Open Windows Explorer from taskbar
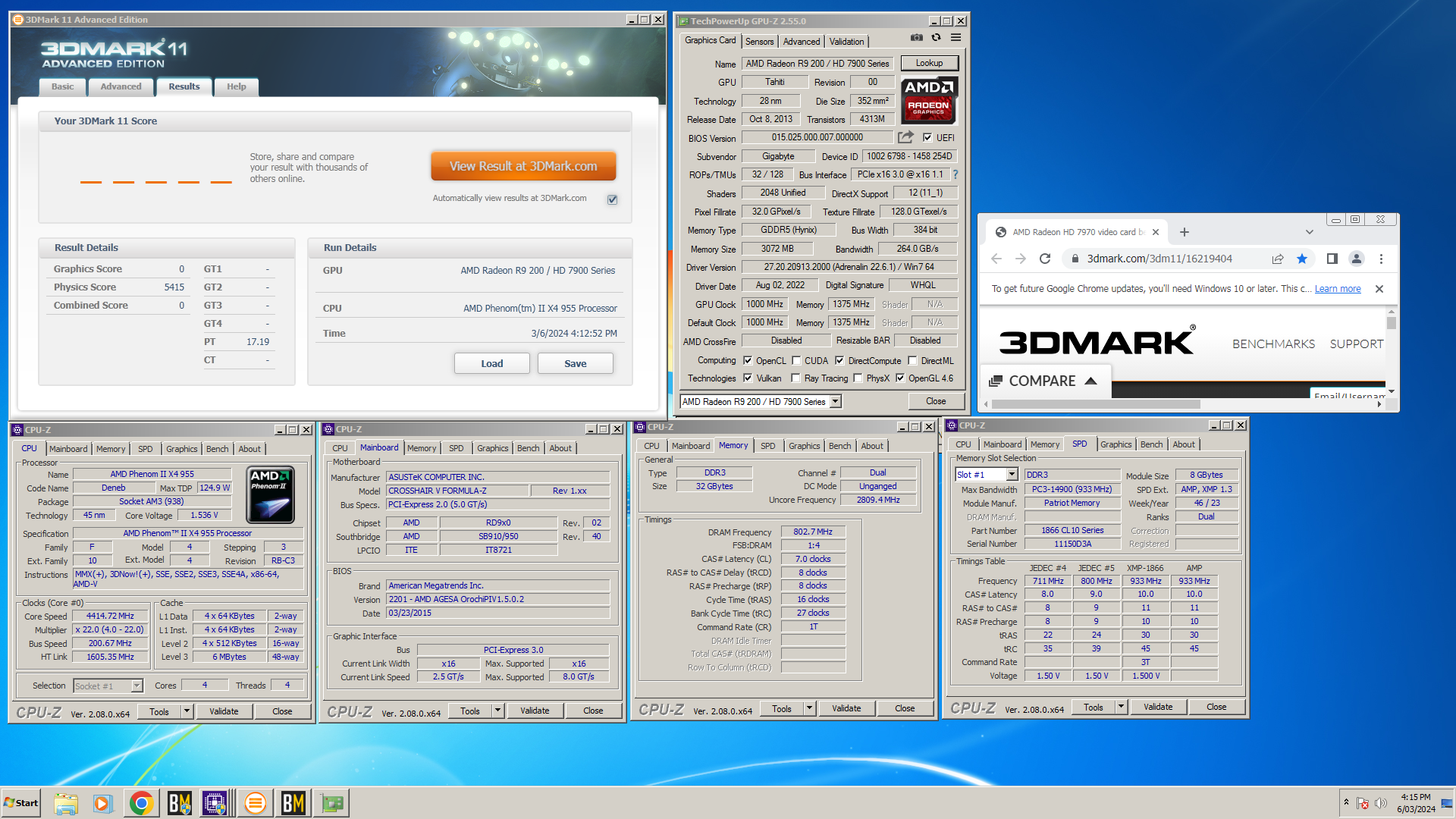This screenshot has width=1456, height=819. click(x=66, y=803)
